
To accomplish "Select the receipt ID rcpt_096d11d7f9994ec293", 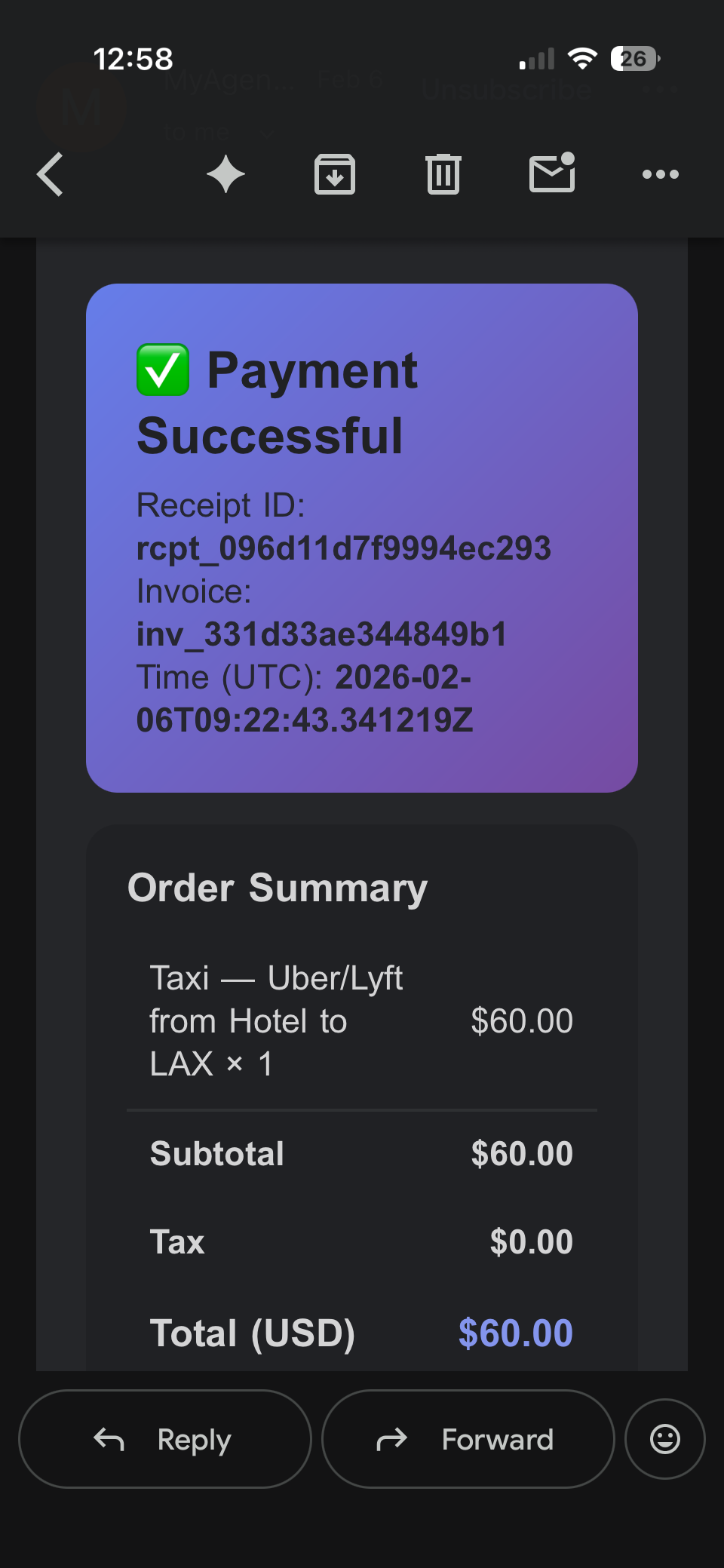I will click(343, 548).
